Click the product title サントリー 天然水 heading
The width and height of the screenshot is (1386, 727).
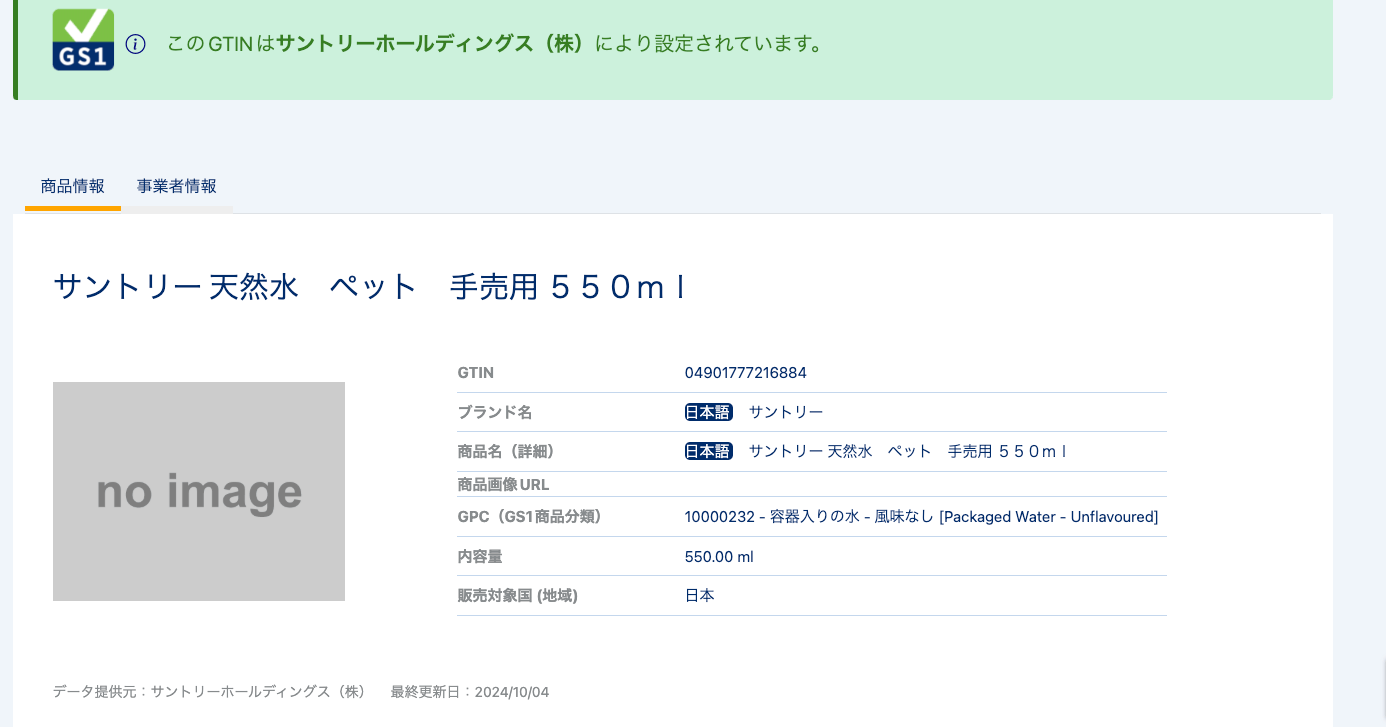pyautogui.click(x=370, y=288)
